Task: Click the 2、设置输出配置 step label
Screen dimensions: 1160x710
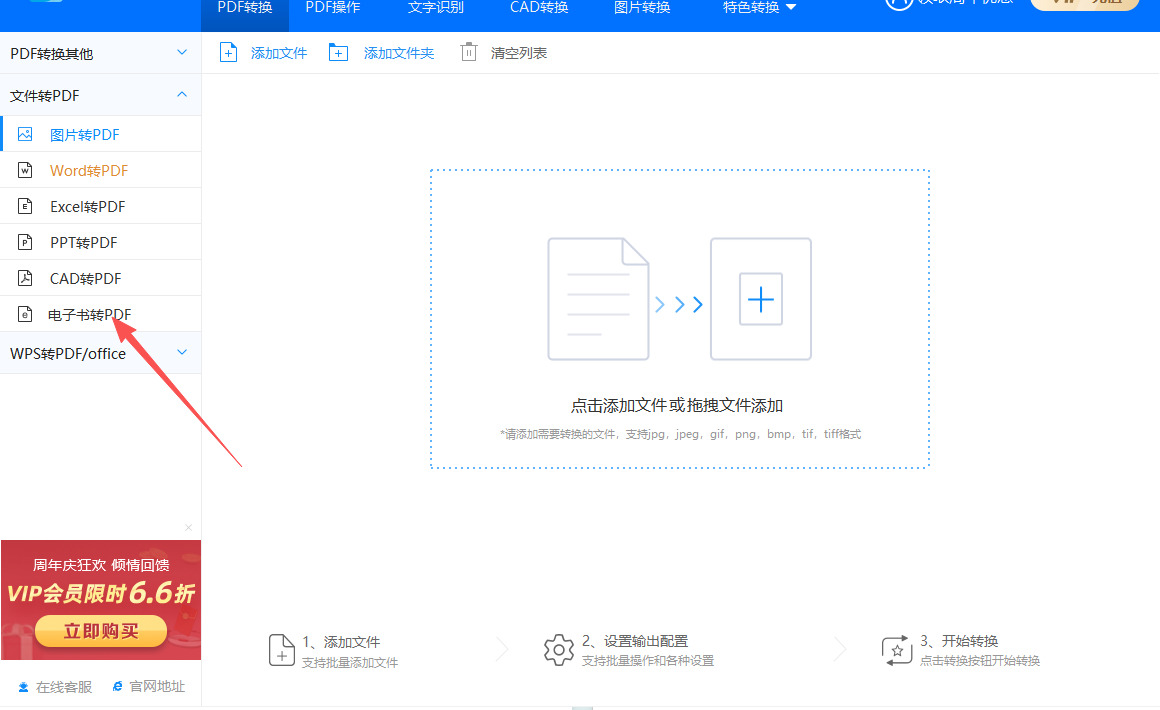Action: [635, 641]
